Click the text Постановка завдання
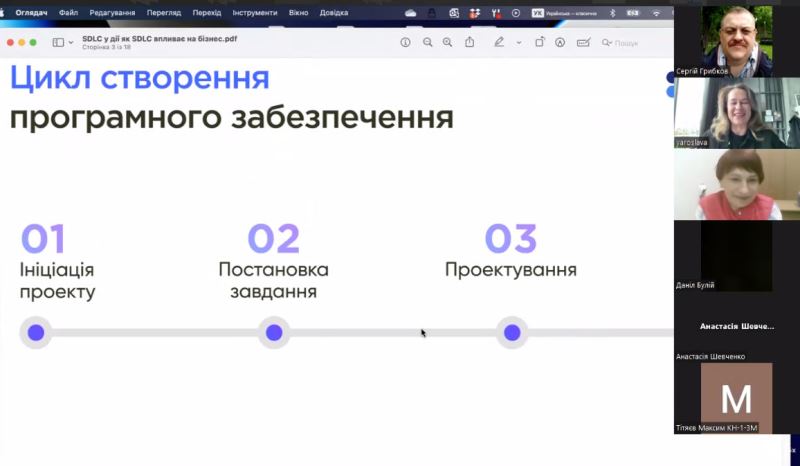 [x=273, y=280]
